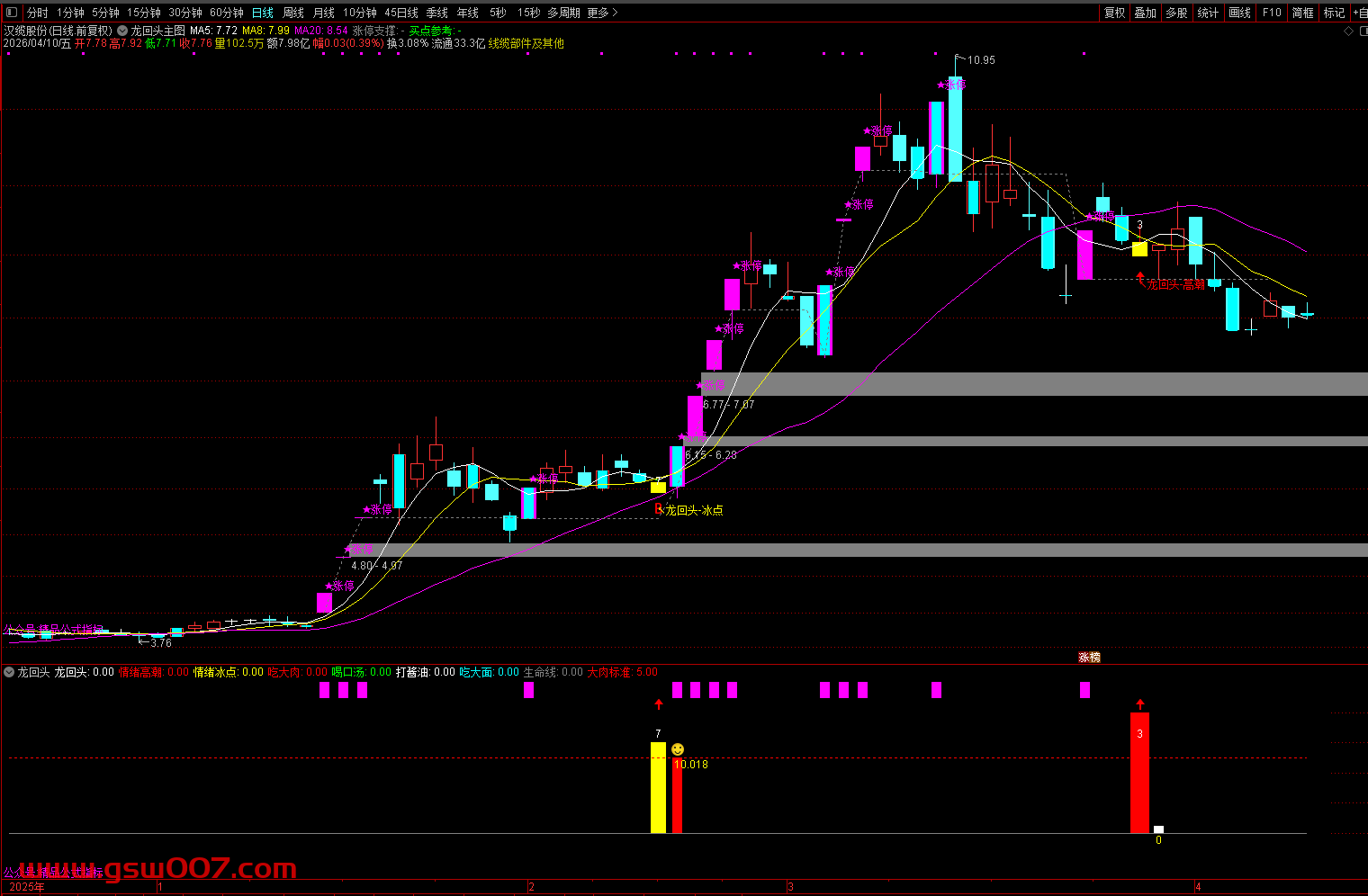
Task: Click the 画线 drawing tools button
Action: pos(1239,13)
